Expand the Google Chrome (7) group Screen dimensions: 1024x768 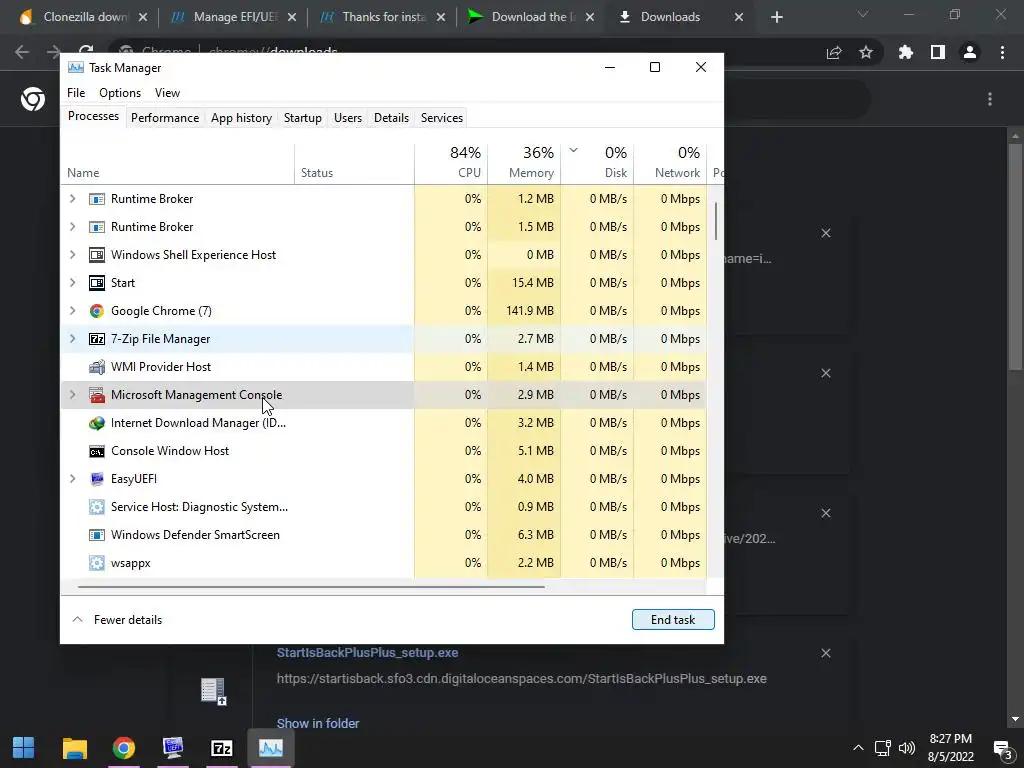pyautogui.click(x=72, y=311)
